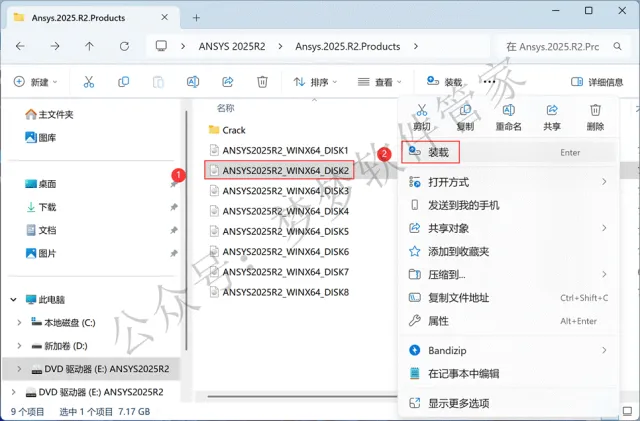The height and width of the screenshot is (421, 640).
Task: Collapse the 此电脑 tree node
Action: pos(13,300)
